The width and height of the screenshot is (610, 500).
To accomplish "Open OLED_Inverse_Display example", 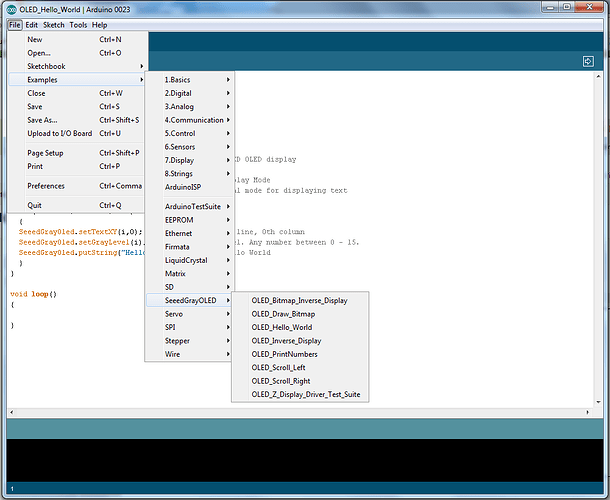I will (x=300, y=341).
